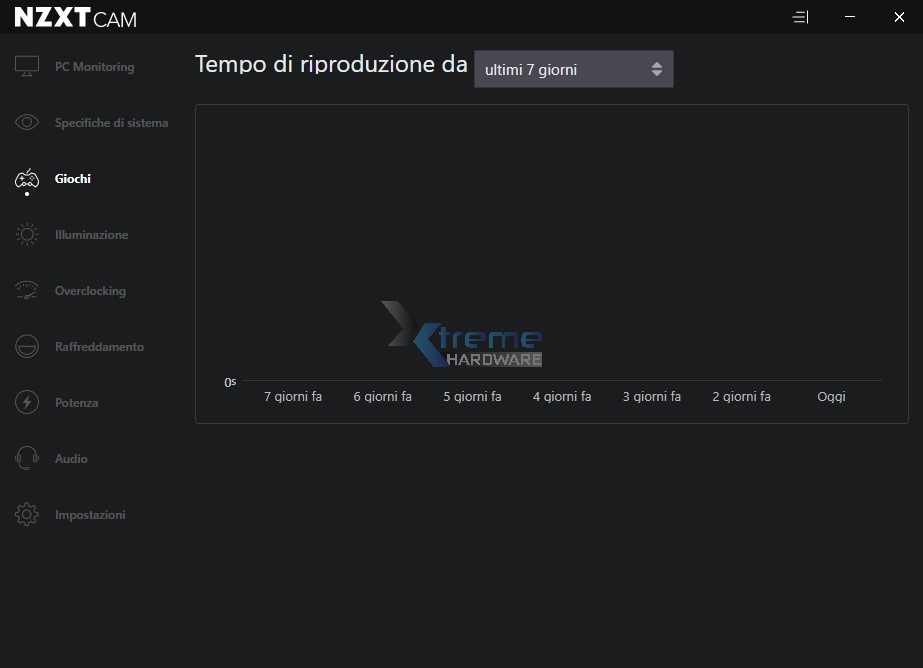Select the Impostazioni text label
Image resolution: width=923 pixels, height=668 pixels.
pos(90,515)
